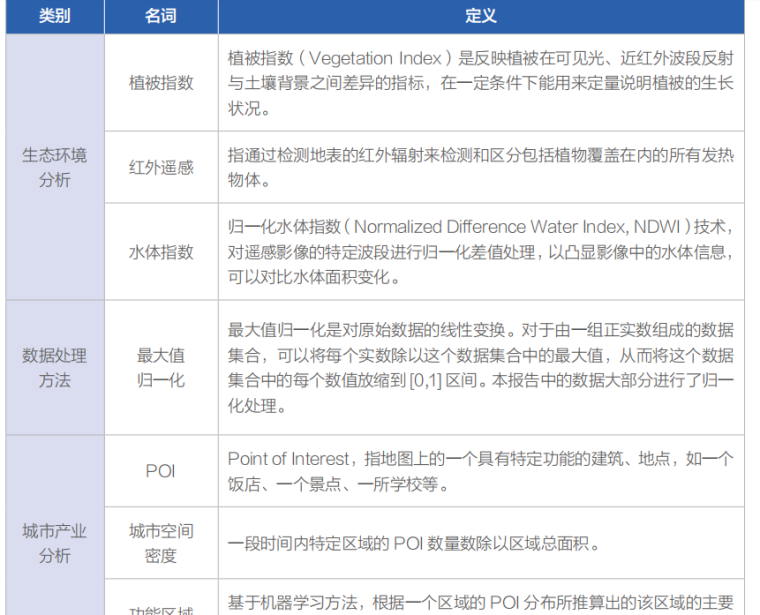Screen dimensions: 760x615
Task: Click the 名词 column header
Action: 161,17
